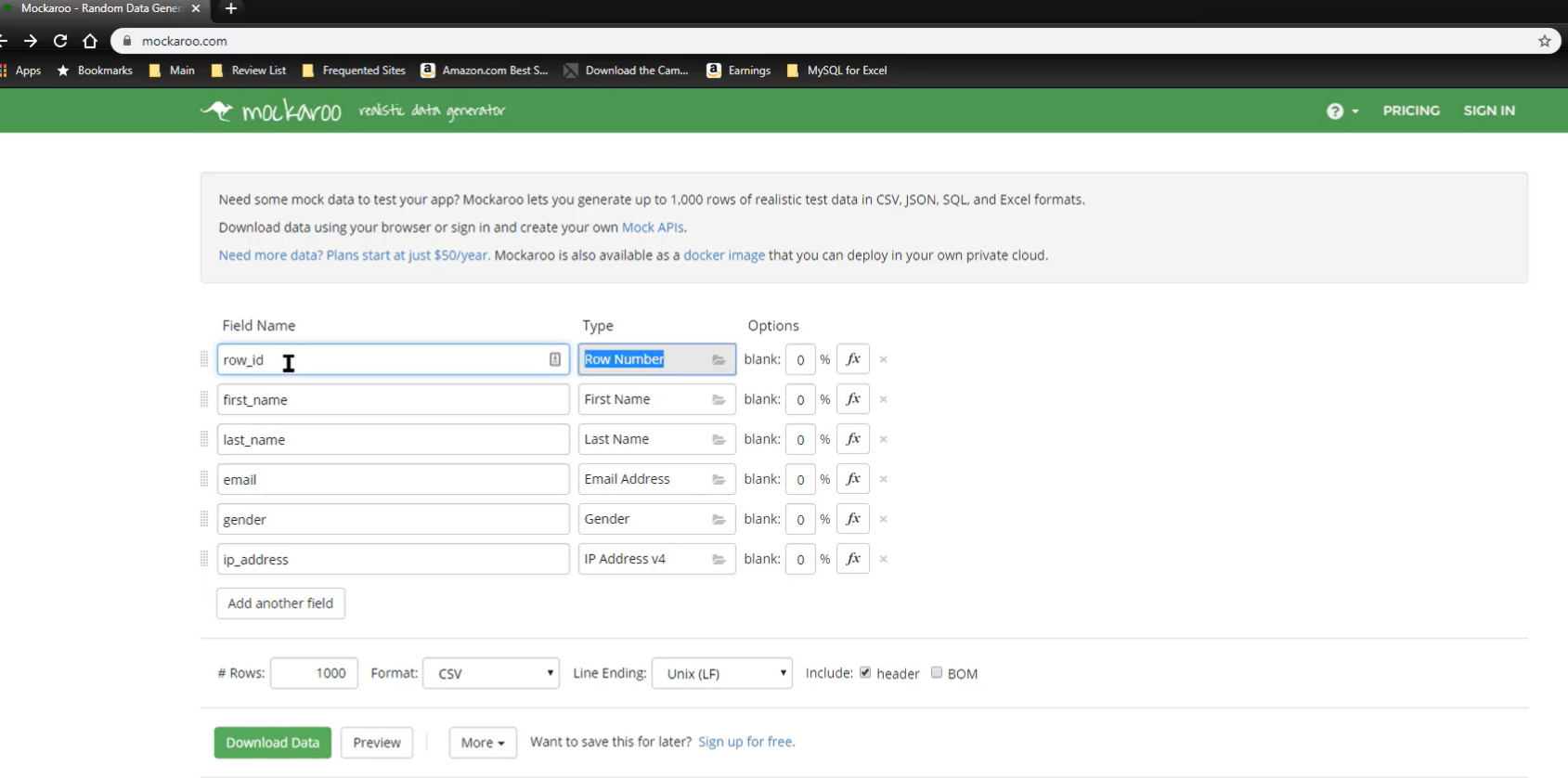
Task: Open the help question mark menu
Action: coord(1342,110)
